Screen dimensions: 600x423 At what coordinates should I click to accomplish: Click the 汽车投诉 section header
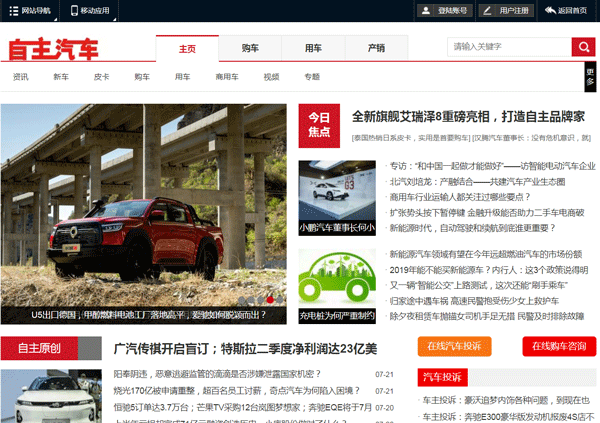[442, 377]
